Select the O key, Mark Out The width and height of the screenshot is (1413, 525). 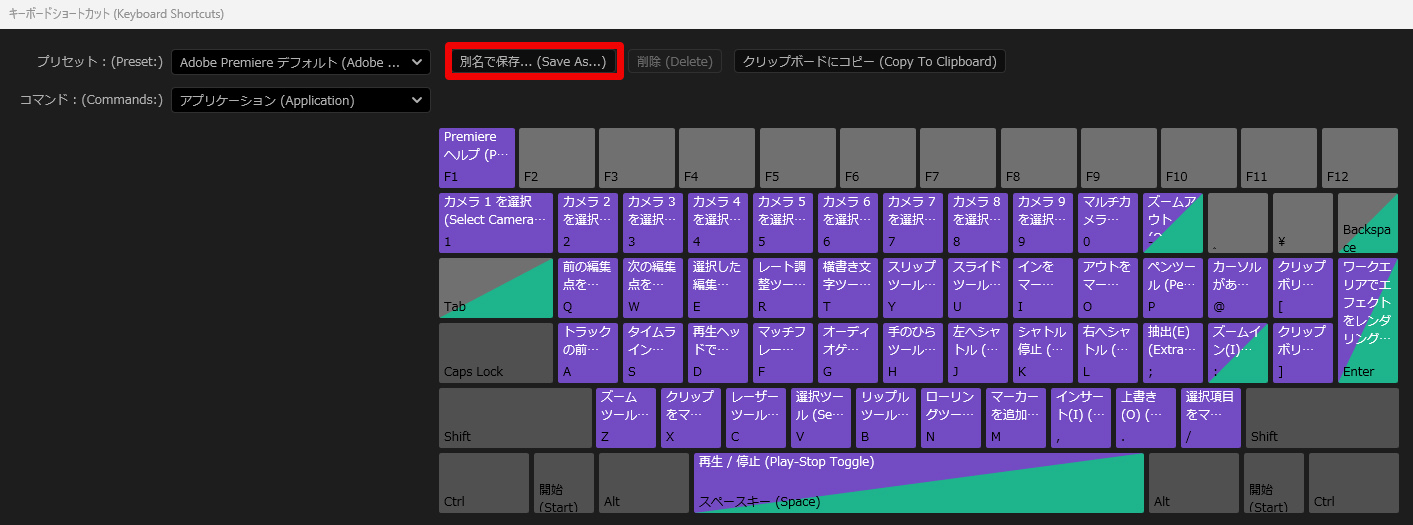[x=1108, y=288]
